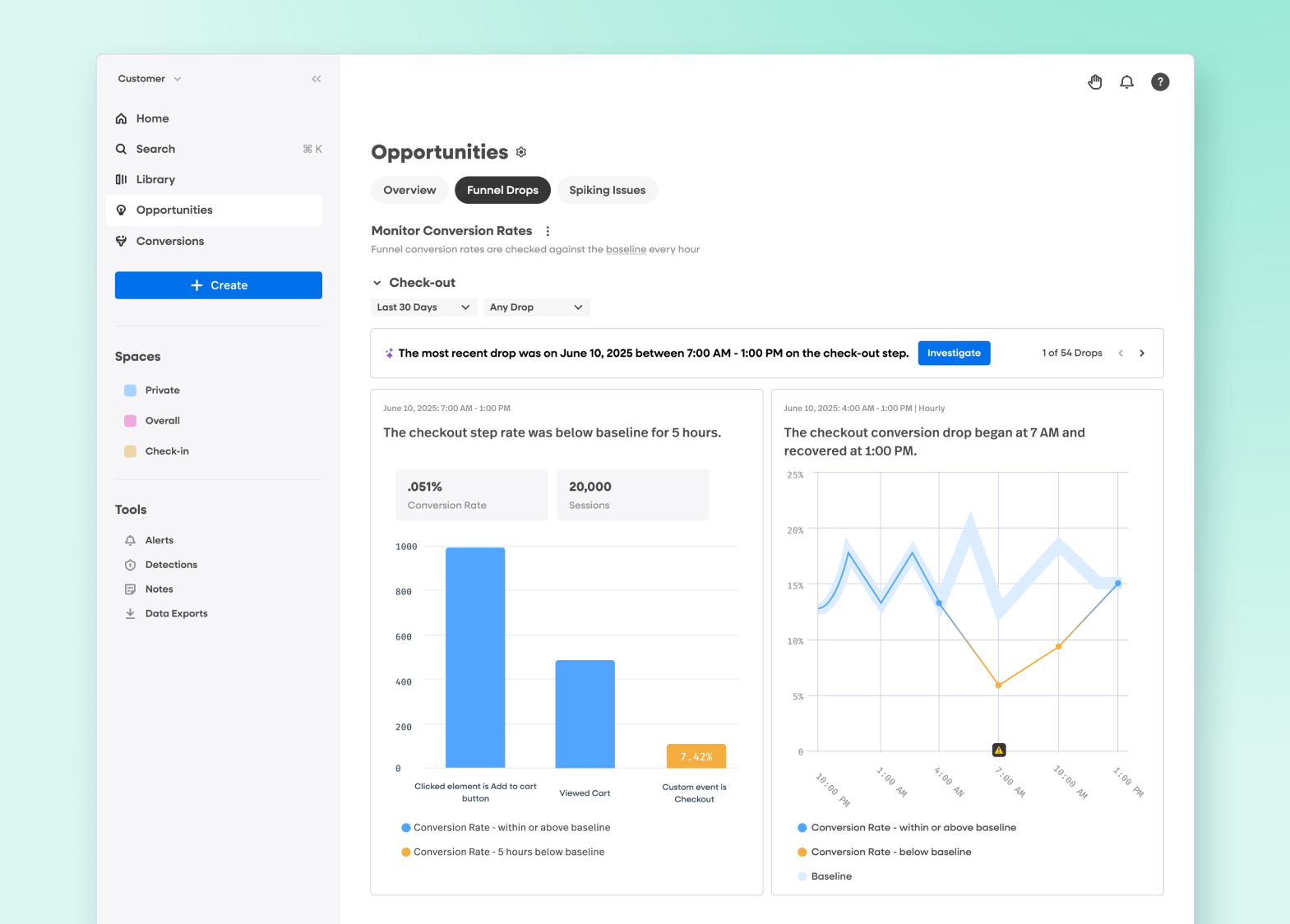The image size is (1290, 924).
Task: Click the Detections shield icon
Action: (x=130, y=565)
